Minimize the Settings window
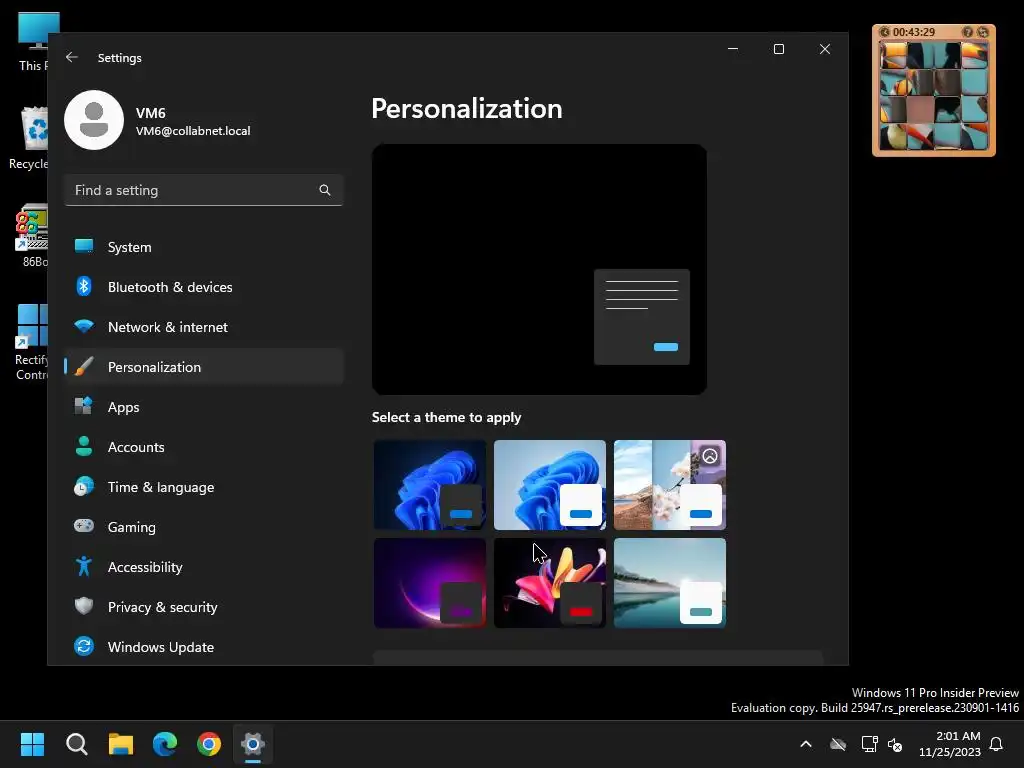Image resolution: width=1024 pixels, height=768 pixels. pos(733,49)
